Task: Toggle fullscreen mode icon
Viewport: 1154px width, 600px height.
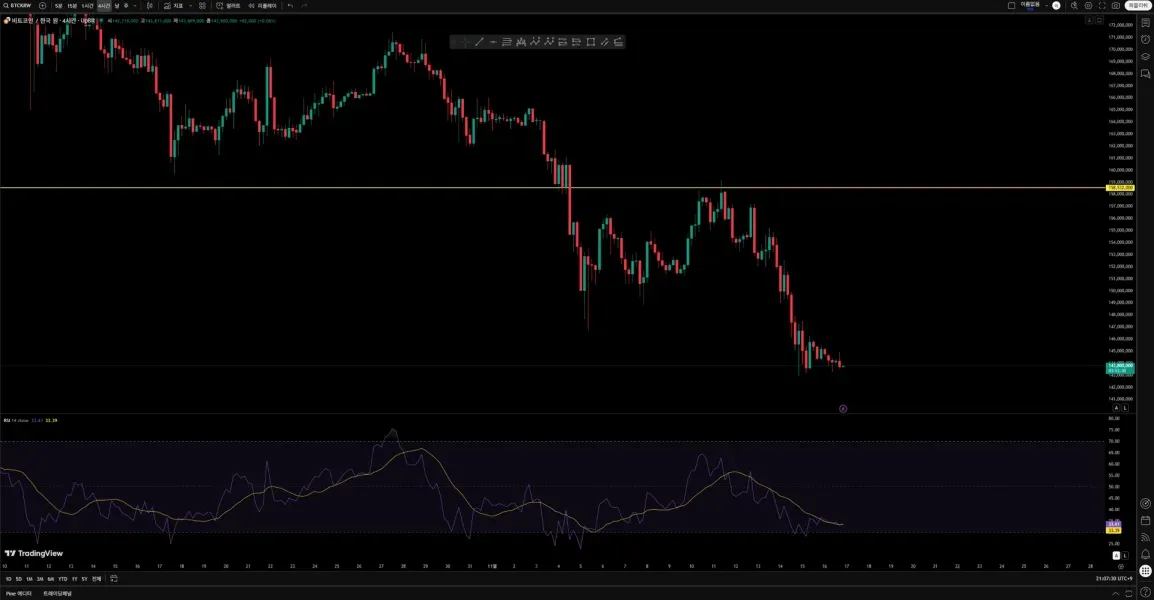Action: 1102,5
